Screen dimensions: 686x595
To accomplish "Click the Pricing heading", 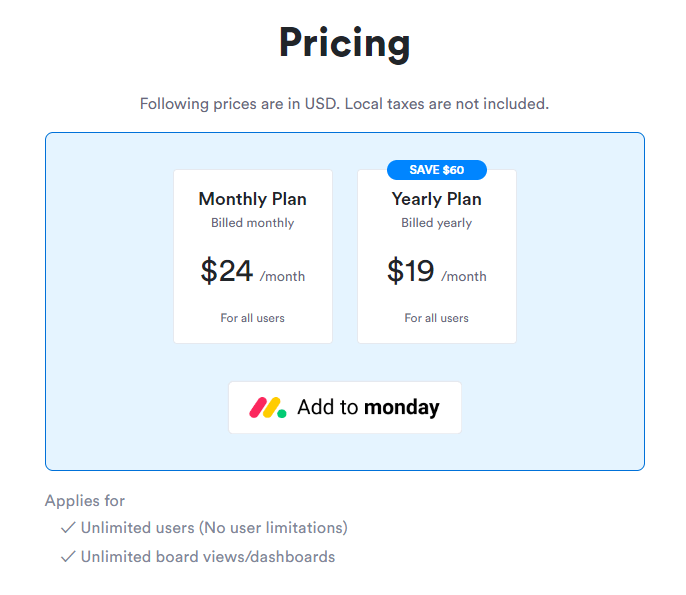I will 344,44.
